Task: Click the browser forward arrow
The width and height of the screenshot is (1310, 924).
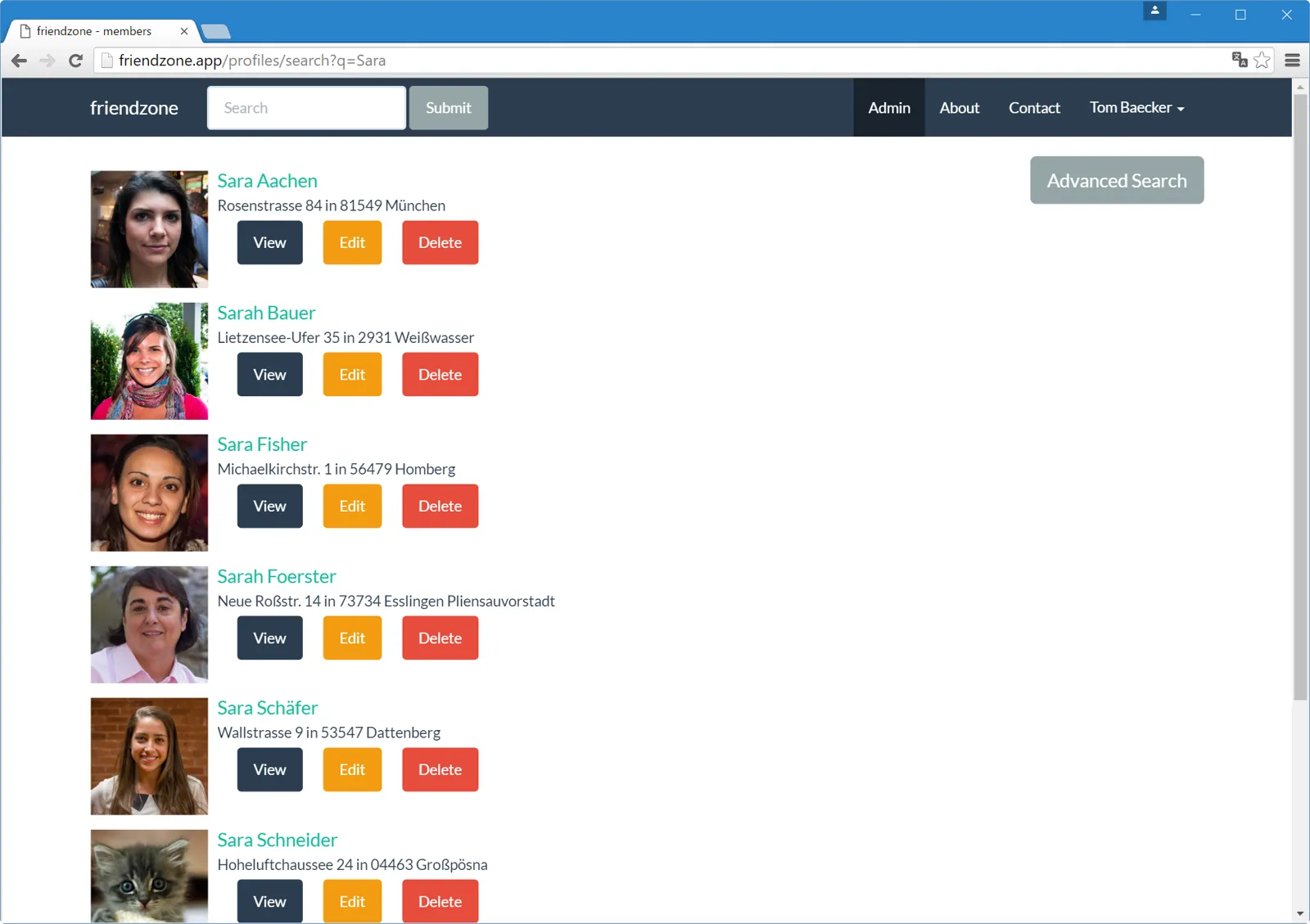Action: point(47,61)
